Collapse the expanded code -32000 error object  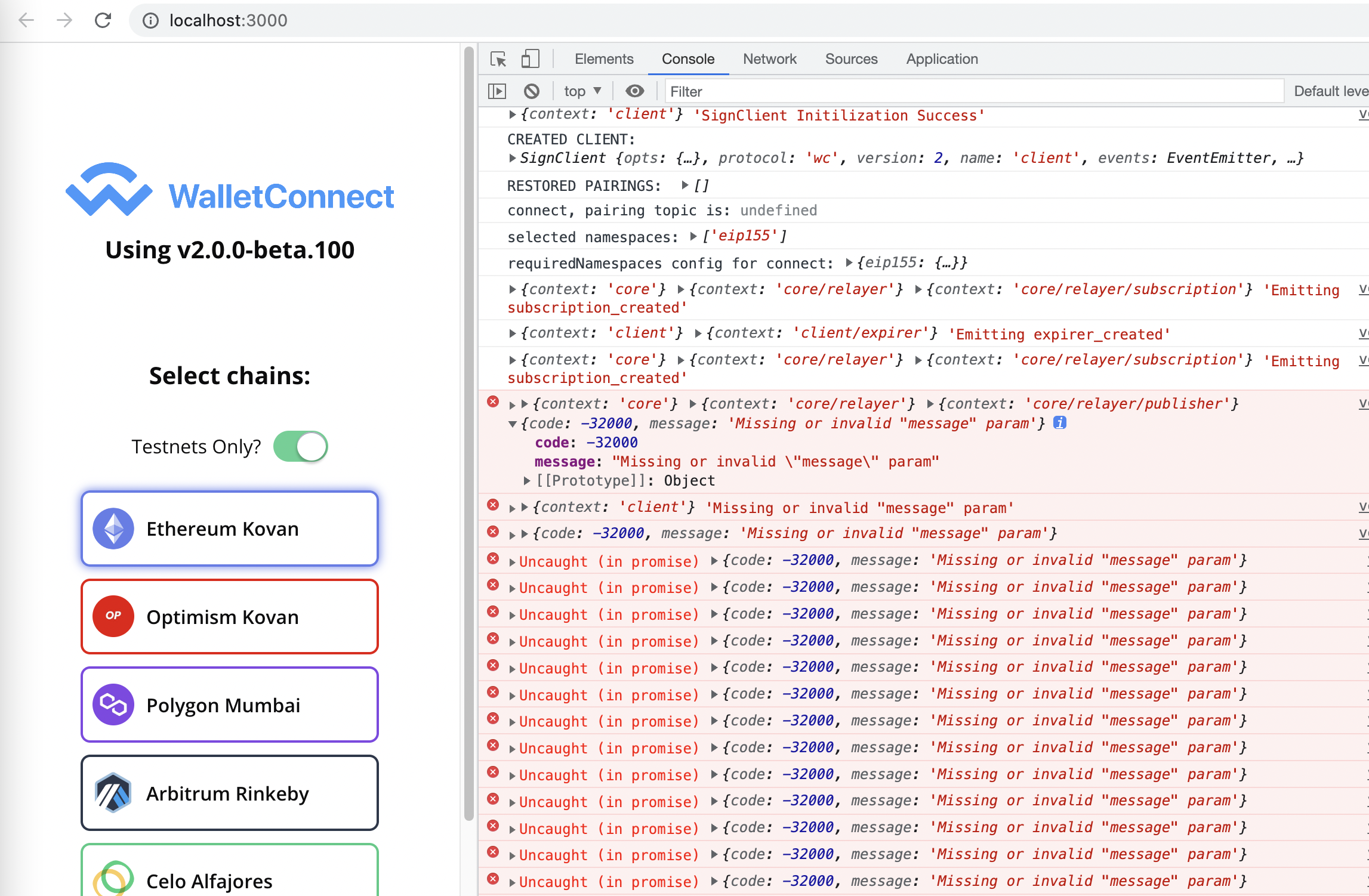[512, 424]
